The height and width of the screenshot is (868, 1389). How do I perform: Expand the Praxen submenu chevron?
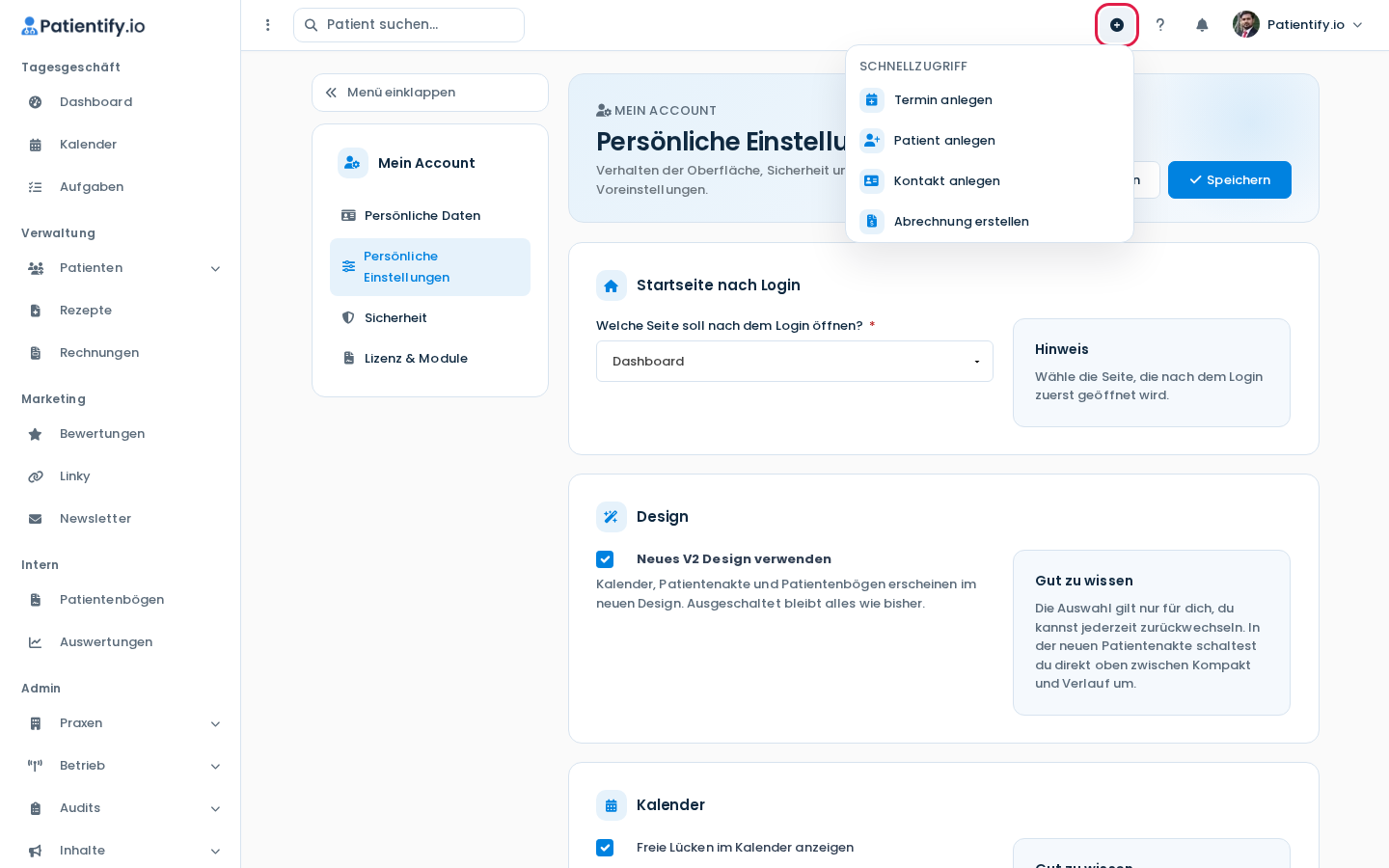click(x=215, y=724)
